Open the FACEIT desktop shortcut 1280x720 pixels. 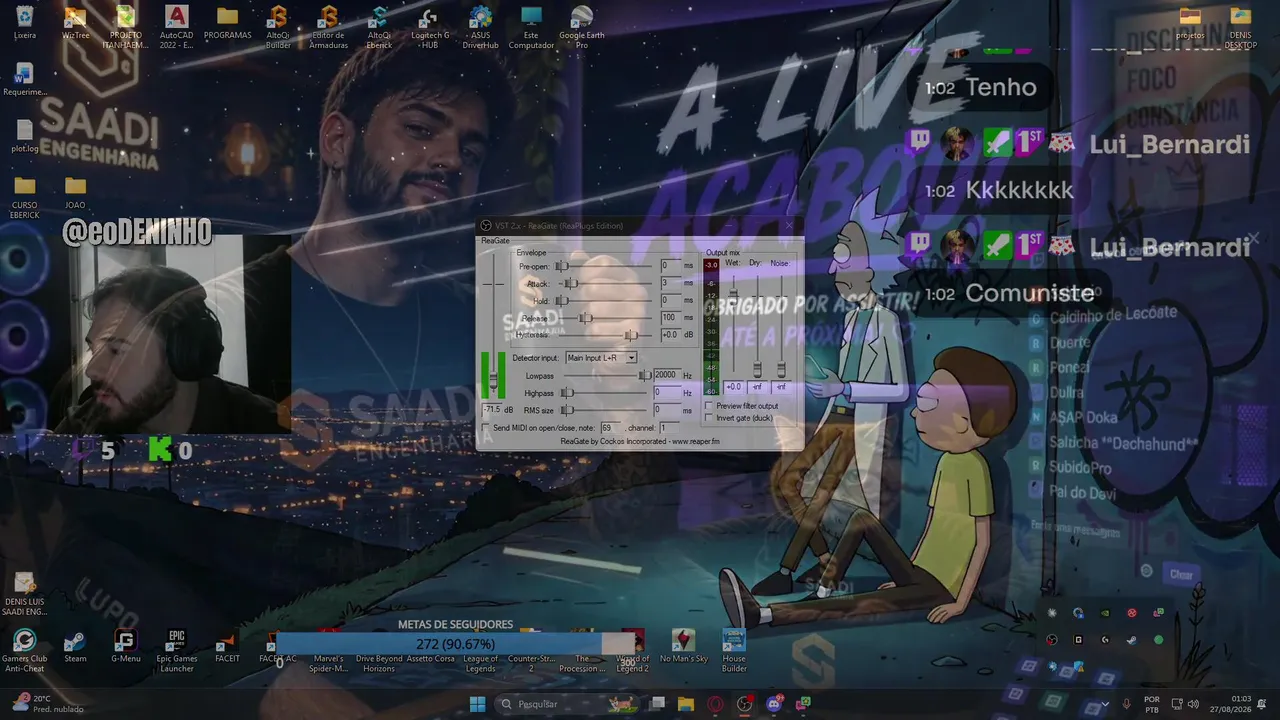pos(227,646)
